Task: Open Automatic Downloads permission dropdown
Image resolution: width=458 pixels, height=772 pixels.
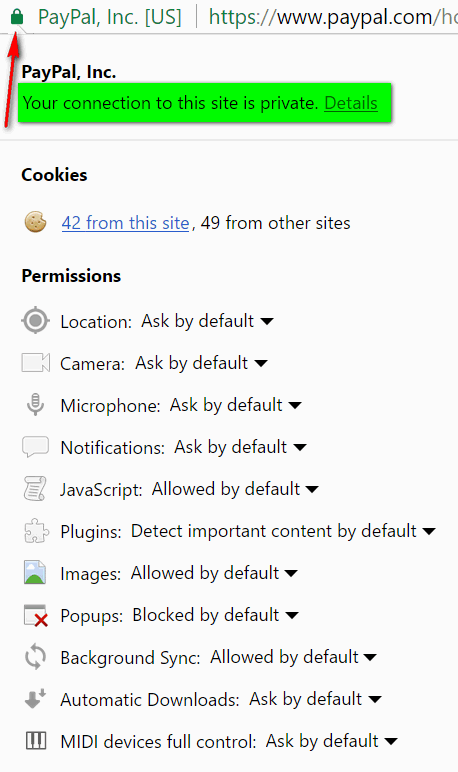Action: 315,699
